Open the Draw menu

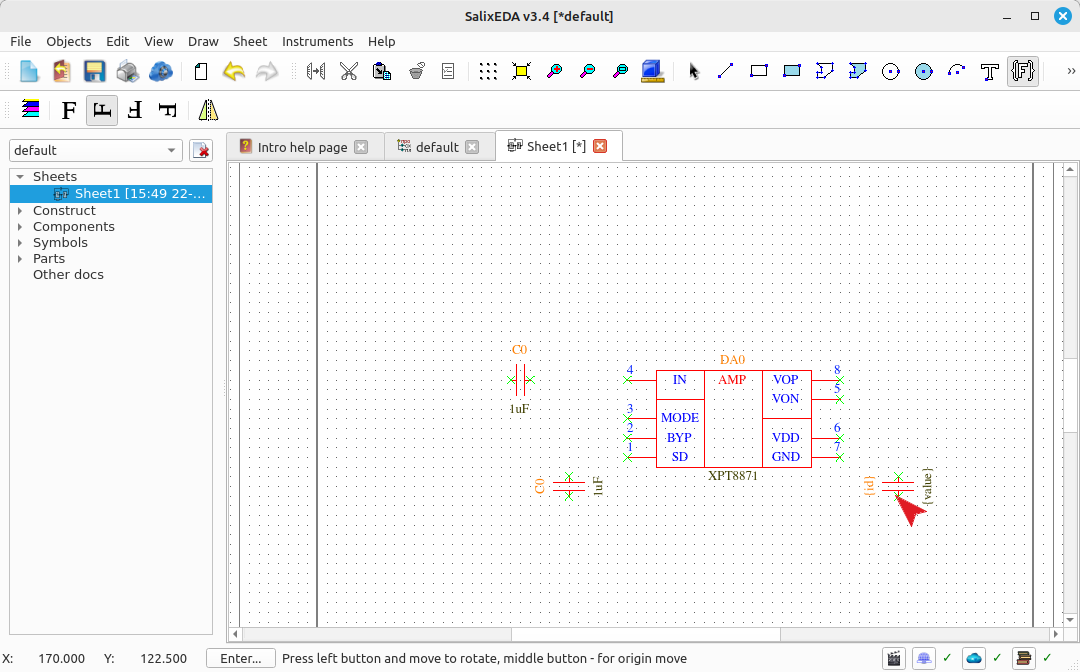point(203,41)
